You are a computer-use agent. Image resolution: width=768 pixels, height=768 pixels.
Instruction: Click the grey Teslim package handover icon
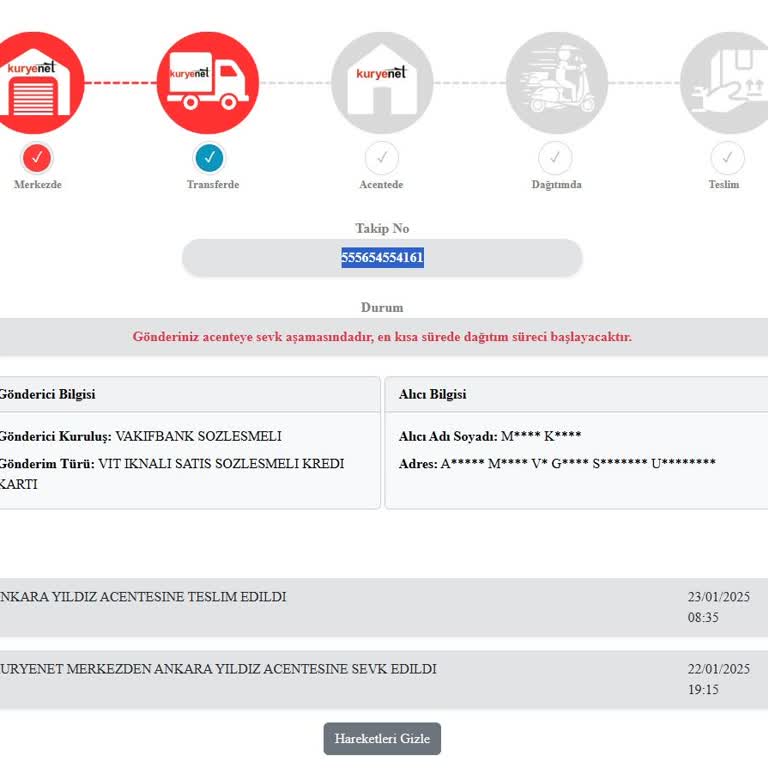tap(725, 83)
